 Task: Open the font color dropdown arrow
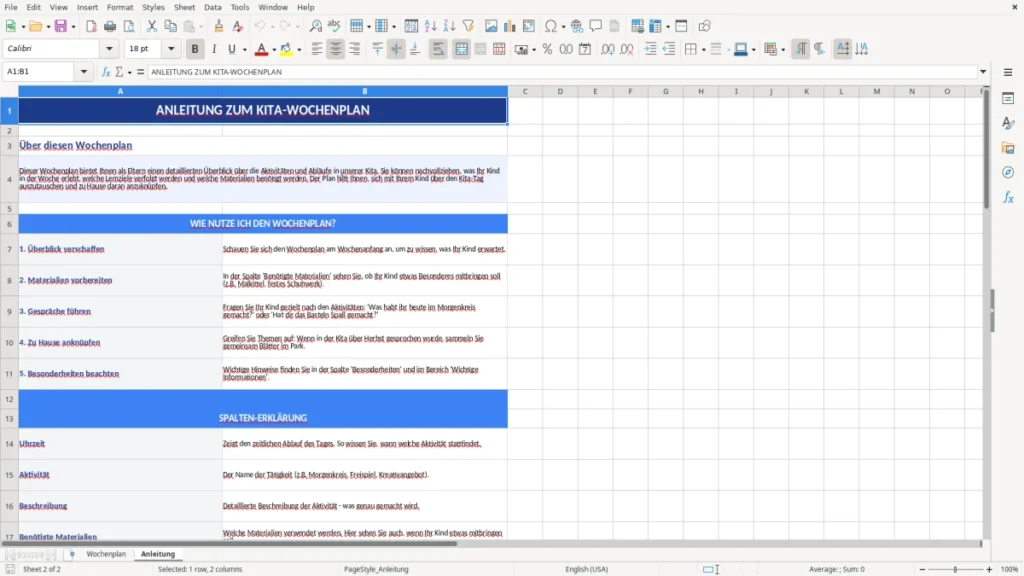click(274, 50)
